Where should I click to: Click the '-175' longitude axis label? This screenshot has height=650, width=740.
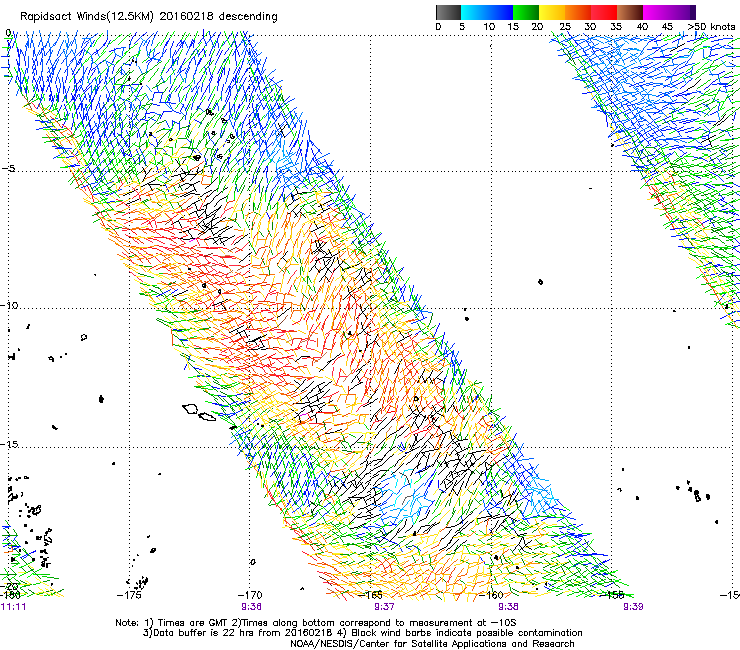click(x=129, y=595)
